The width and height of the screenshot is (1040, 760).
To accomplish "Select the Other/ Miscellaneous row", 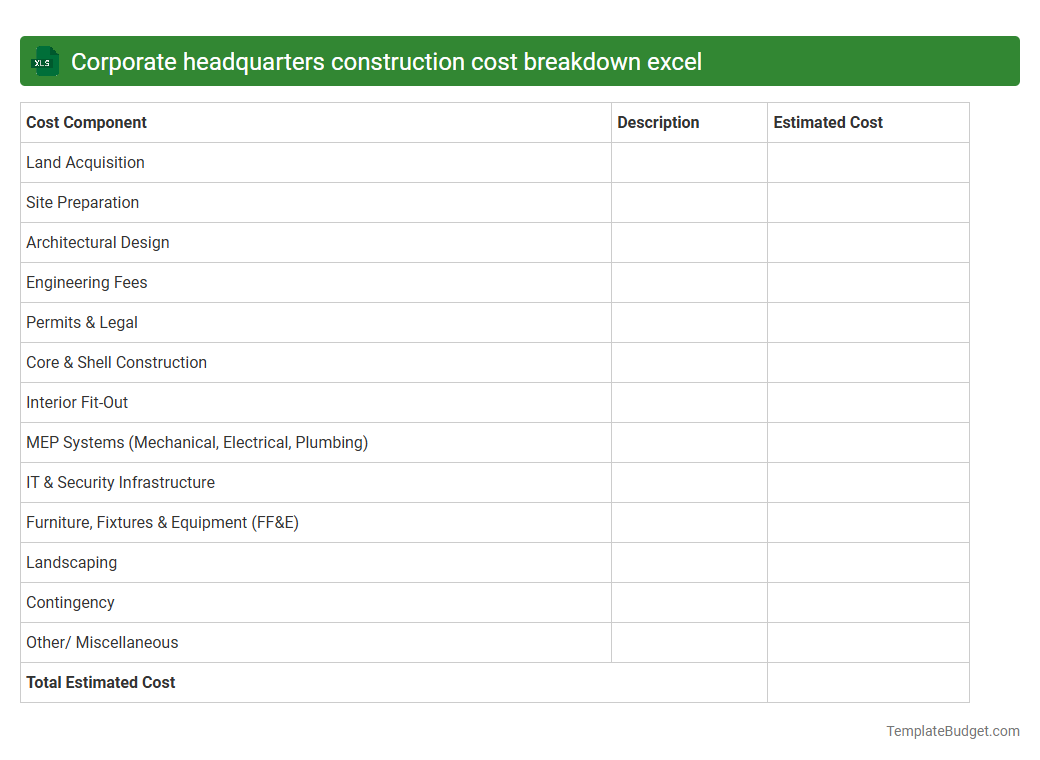I will [102, 642].
